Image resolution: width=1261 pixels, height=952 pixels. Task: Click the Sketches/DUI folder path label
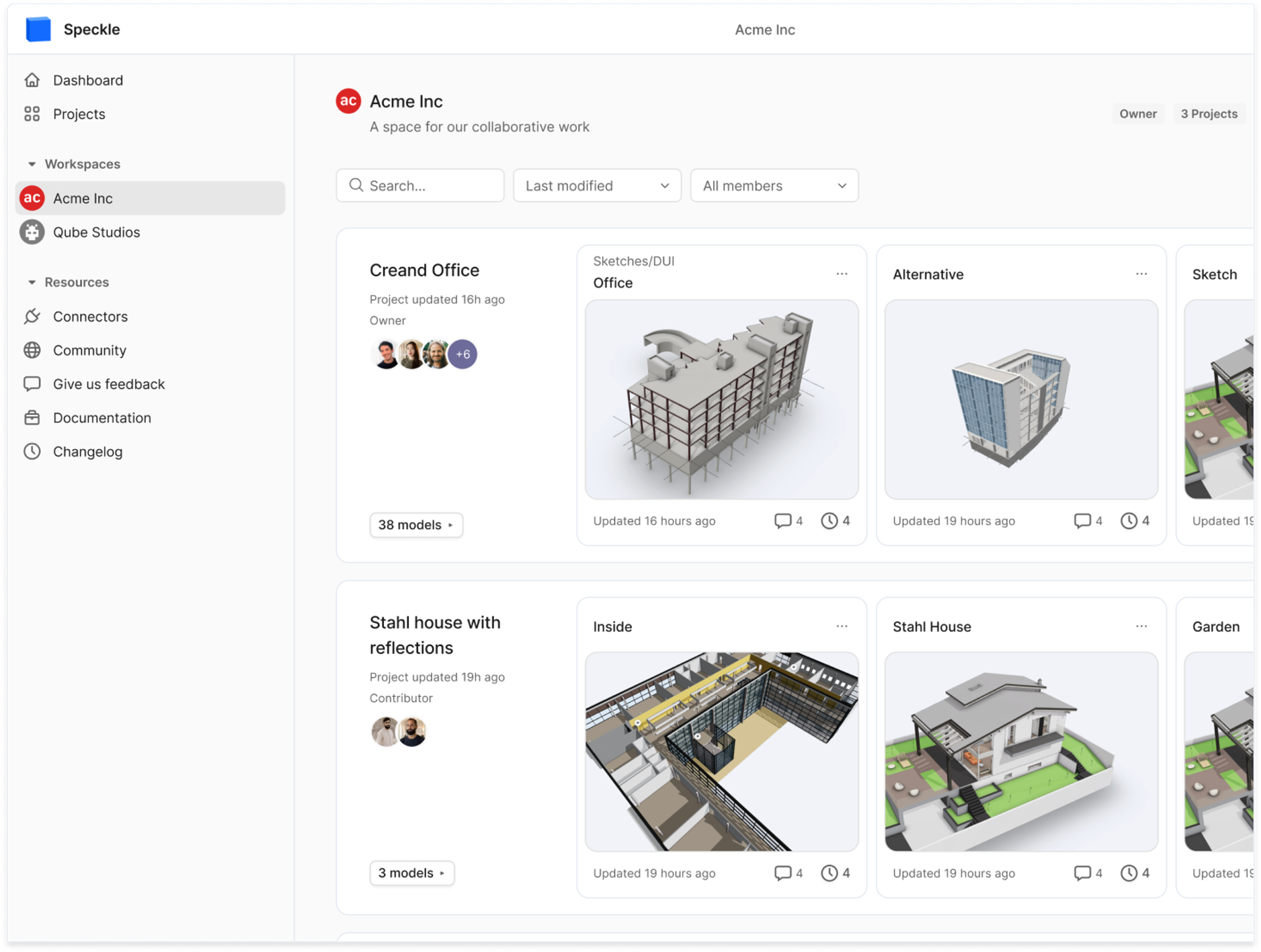pyautogui.click(x=633, y=261)
